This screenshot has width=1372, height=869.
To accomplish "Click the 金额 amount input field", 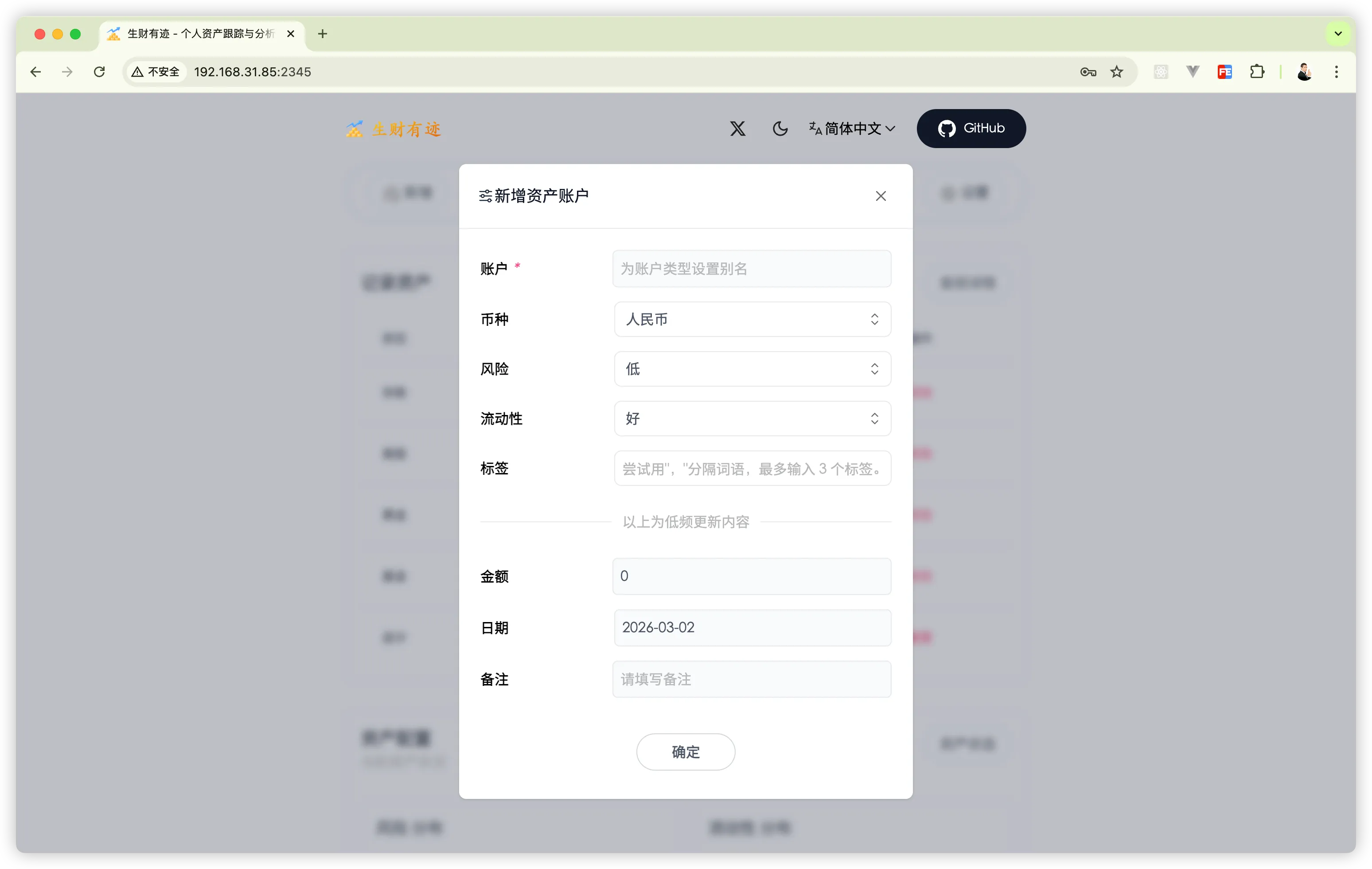I will 752,576.
